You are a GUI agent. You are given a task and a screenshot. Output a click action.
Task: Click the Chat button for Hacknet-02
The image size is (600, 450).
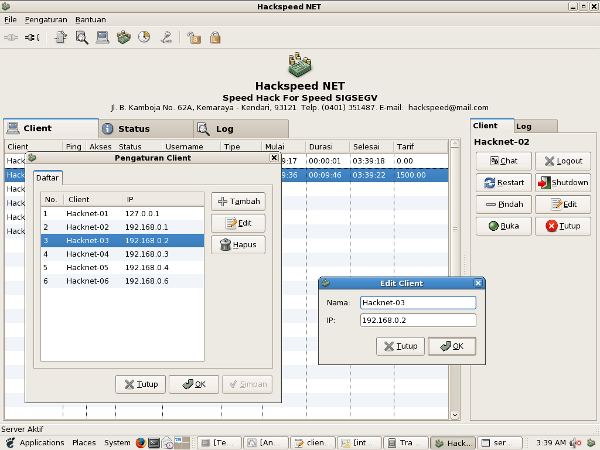pos(504,161)
